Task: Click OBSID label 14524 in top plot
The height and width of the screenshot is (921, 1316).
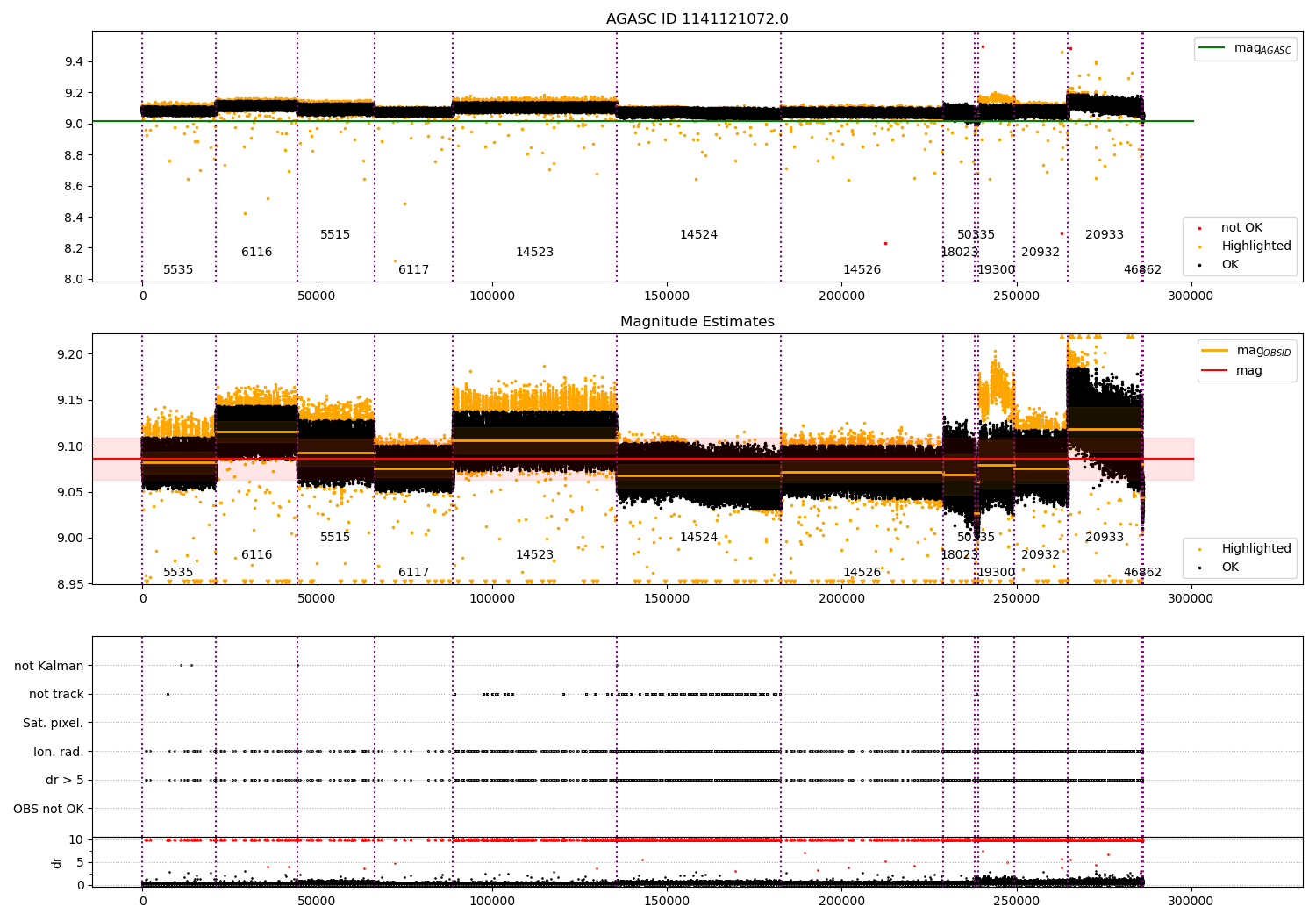Action: (699, 235)
